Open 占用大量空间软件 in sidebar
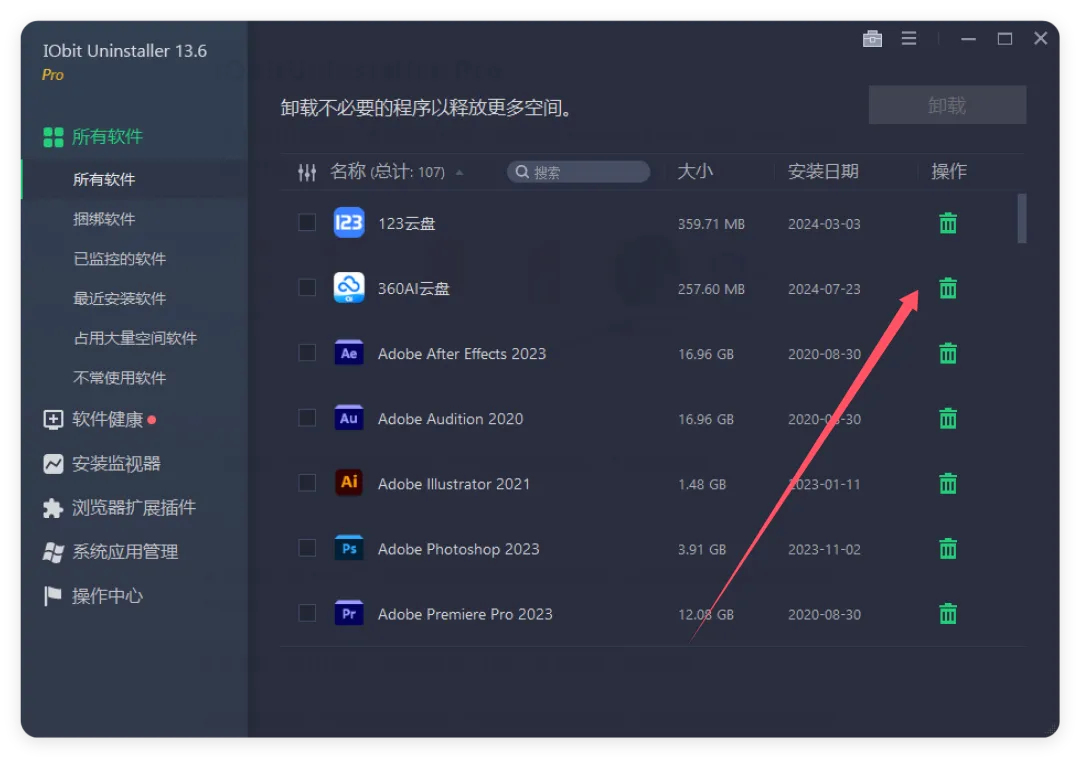 [x=135, y=338]
